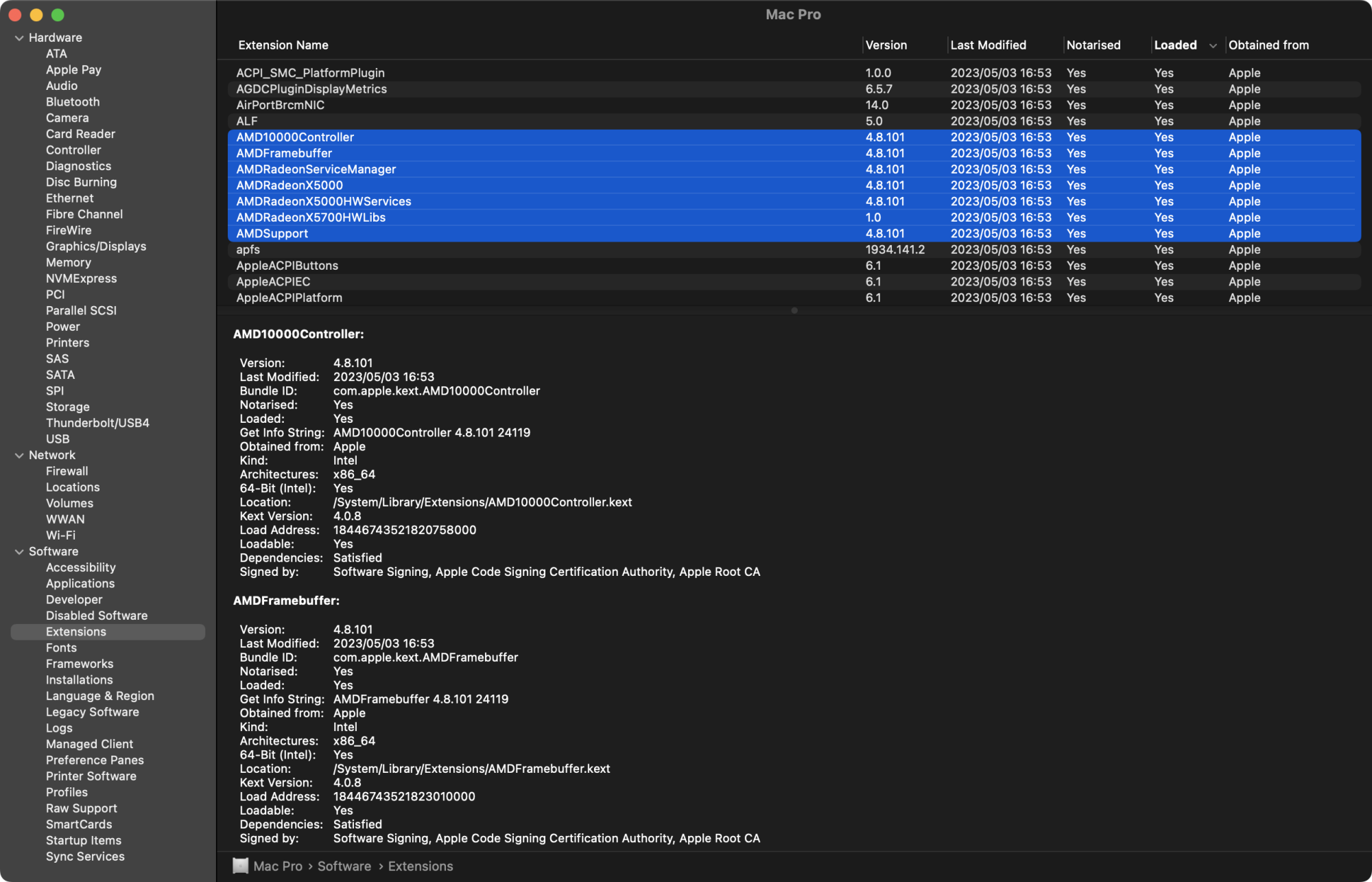Select Power in the sidebar
1372x882 pixels.
pos(62,327)
